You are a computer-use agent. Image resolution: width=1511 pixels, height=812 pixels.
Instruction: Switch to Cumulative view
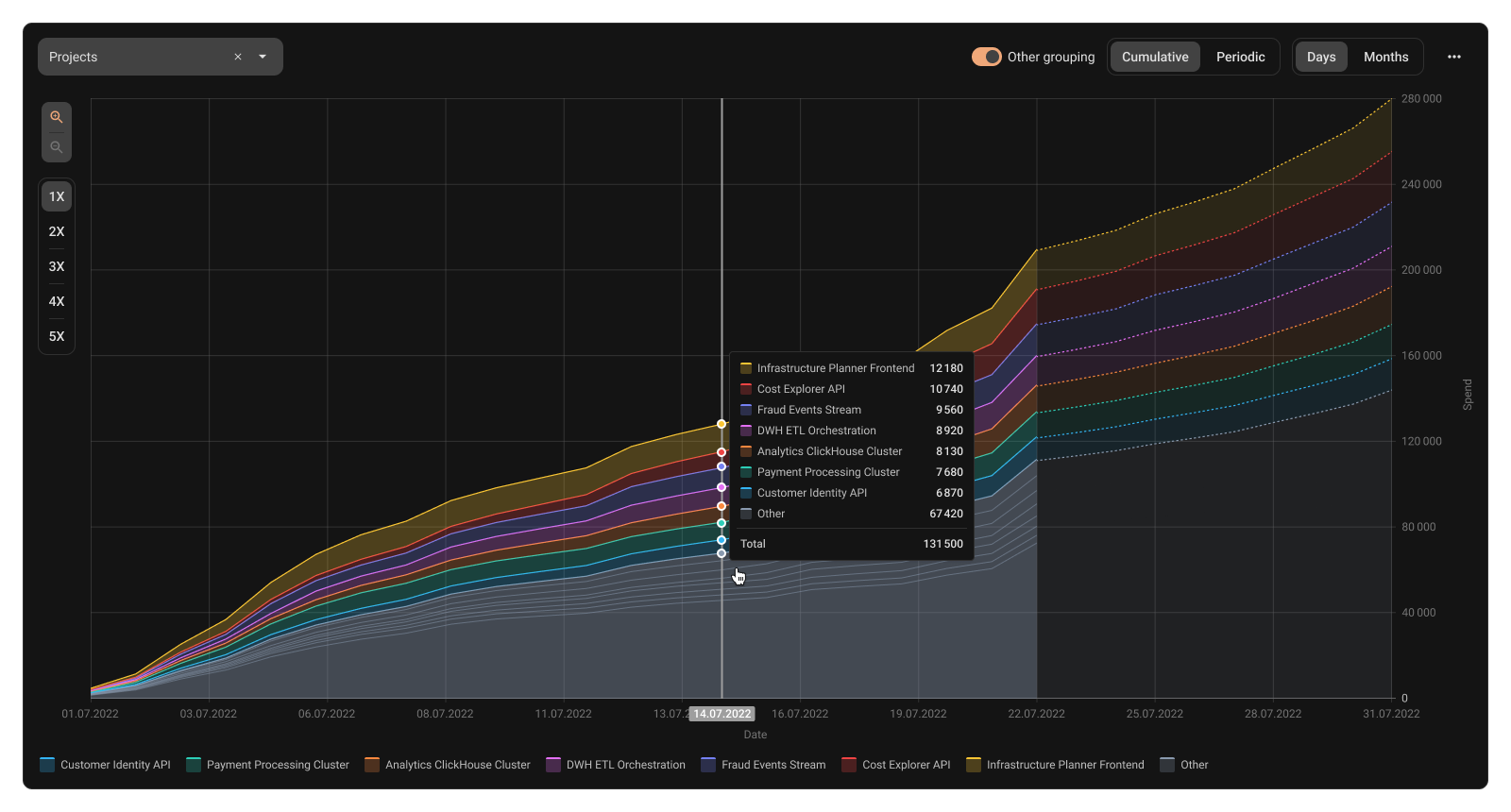[1155, 57]
